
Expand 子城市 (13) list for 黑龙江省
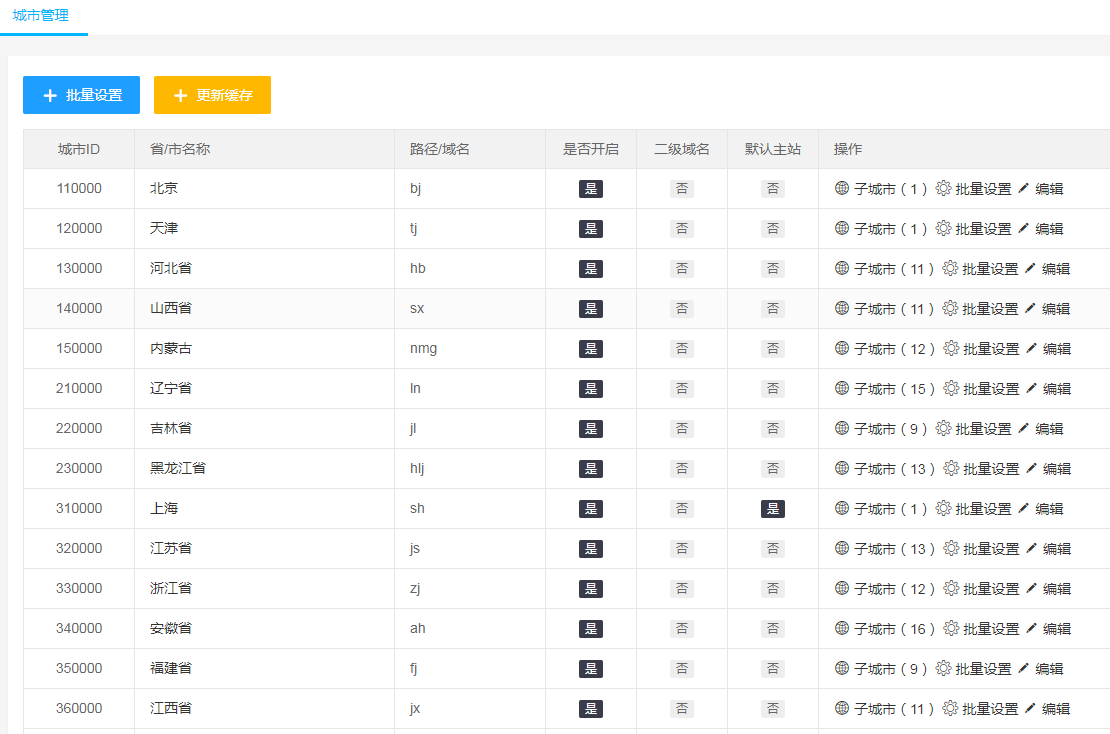(x=894, y=469)
